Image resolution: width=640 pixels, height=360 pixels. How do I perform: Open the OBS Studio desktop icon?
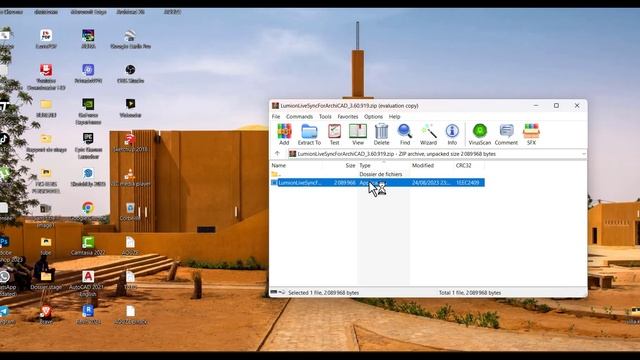click(x=130, y=74)
